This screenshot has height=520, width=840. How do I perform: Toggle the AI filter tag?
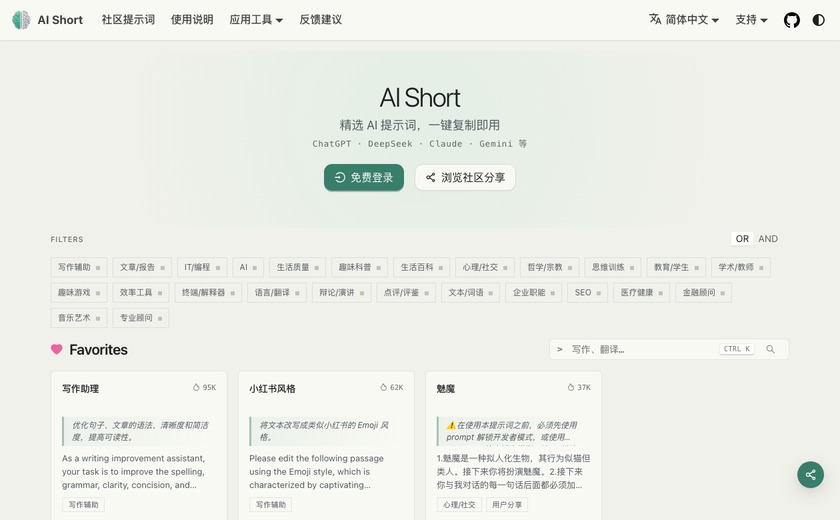(x=248, y=267)
